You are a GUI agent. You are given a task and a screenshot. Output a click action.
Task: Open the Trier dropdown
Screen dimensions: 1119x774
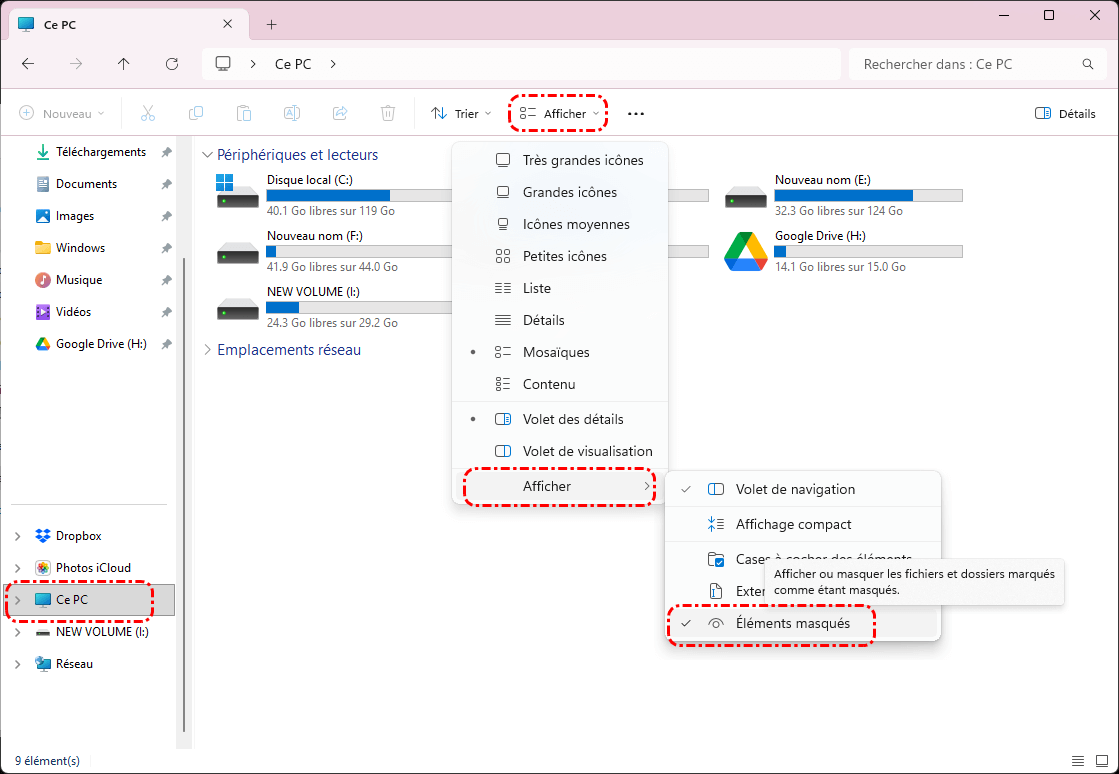(x=461, y=114)
